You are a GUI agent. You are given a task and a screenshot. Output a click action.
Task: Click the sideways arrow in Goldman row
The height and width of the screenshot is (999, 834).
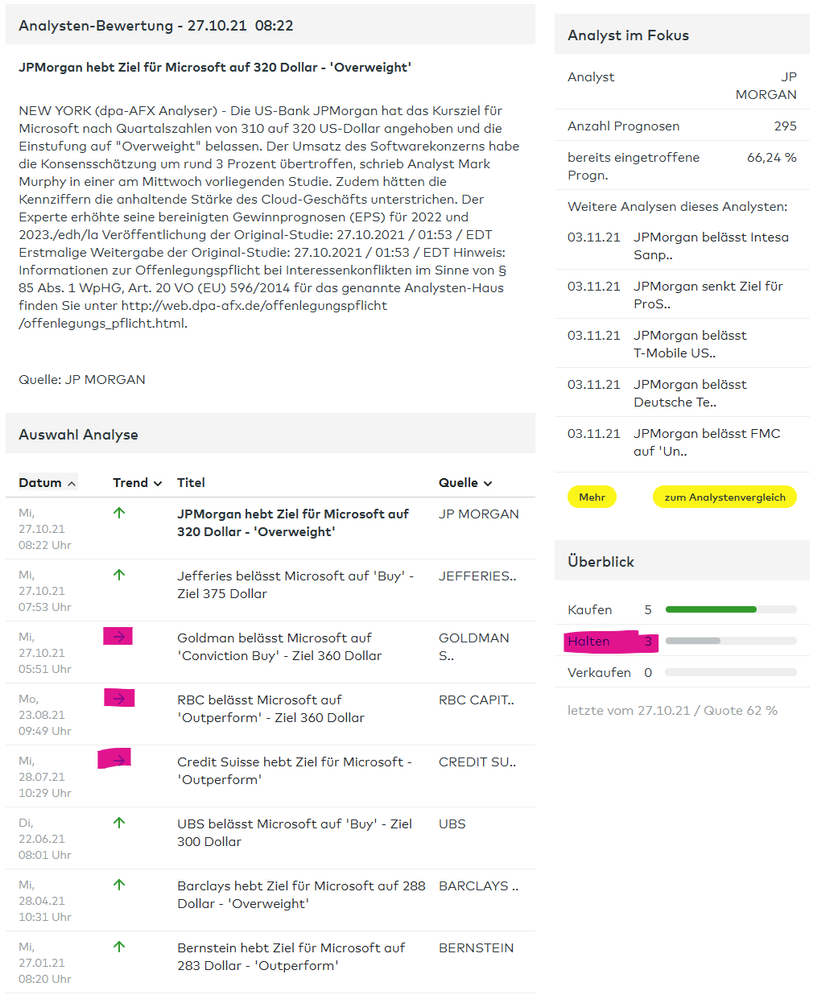pos(120,637)
